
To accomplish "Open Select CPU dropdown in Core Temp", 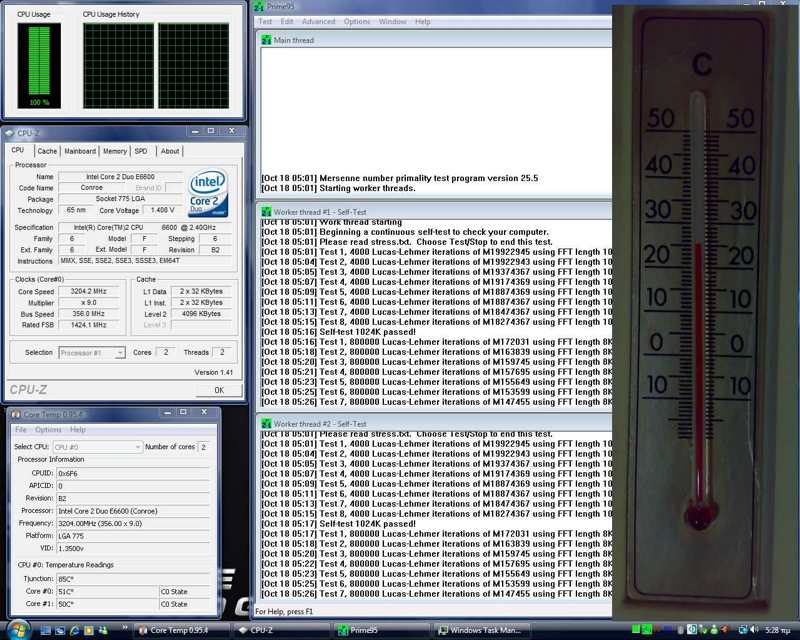I will click(97, 447).
